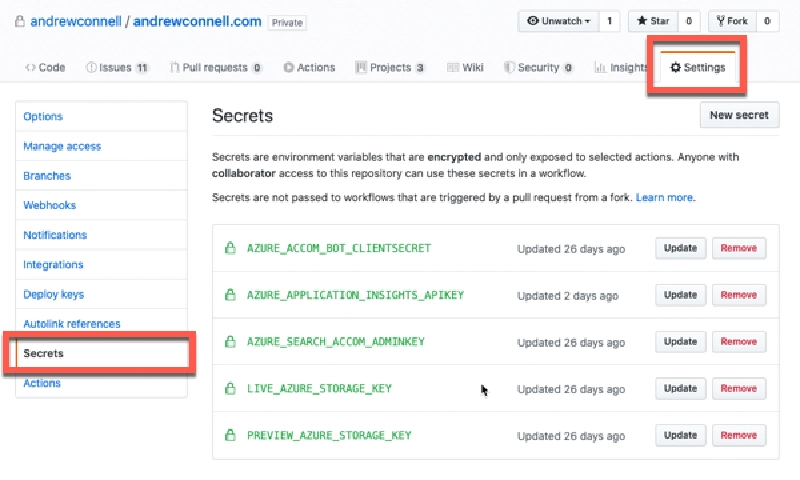Click the Private label badge
The image size is (800, 480).
point(287,22)
